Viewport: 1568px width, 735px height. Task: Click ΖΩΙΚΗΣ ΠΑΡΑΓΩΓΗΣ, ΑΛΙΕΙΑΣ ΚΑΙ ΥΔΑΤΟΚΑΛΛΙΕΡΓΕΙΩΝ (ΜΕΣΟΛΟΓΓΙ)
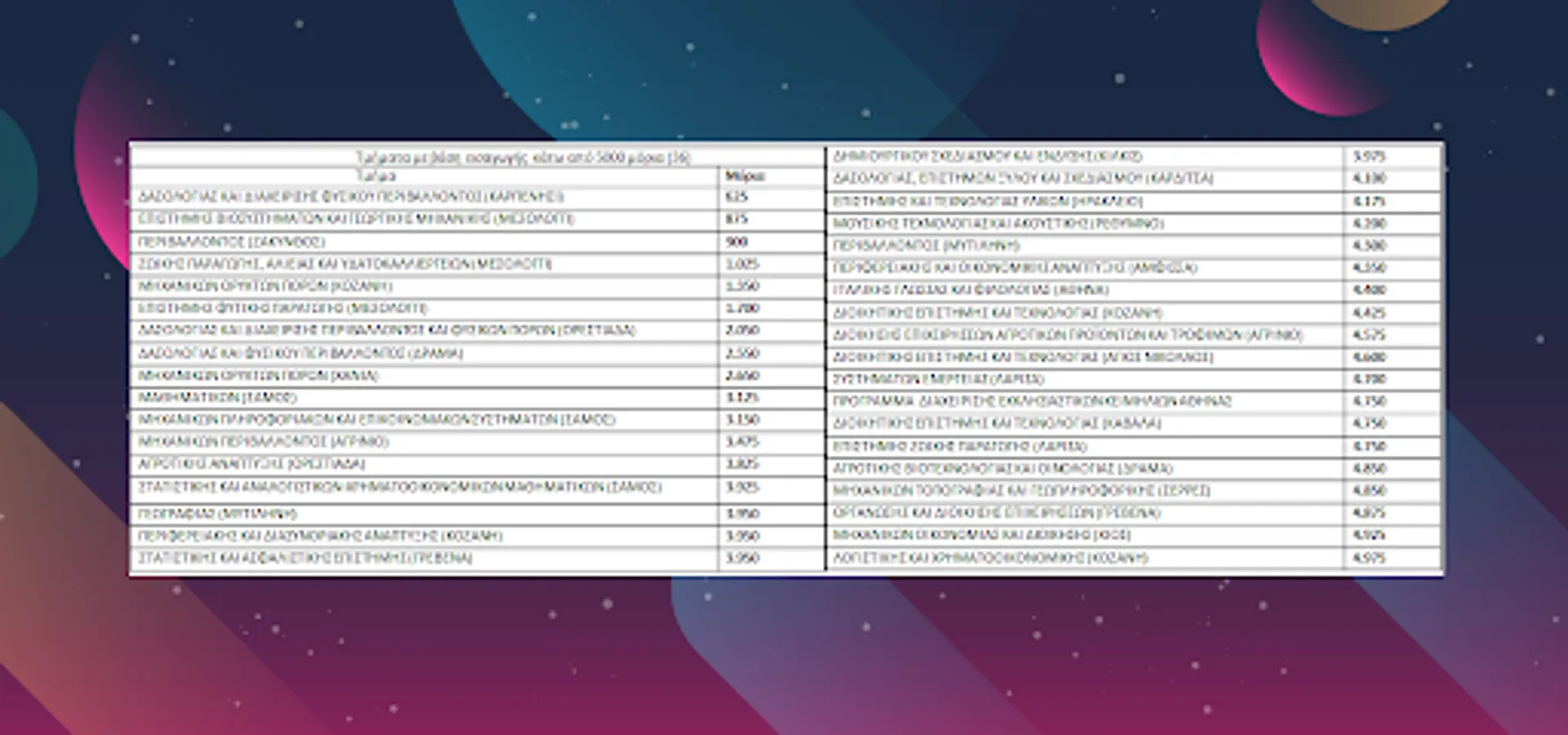click(x=345, y=264)
